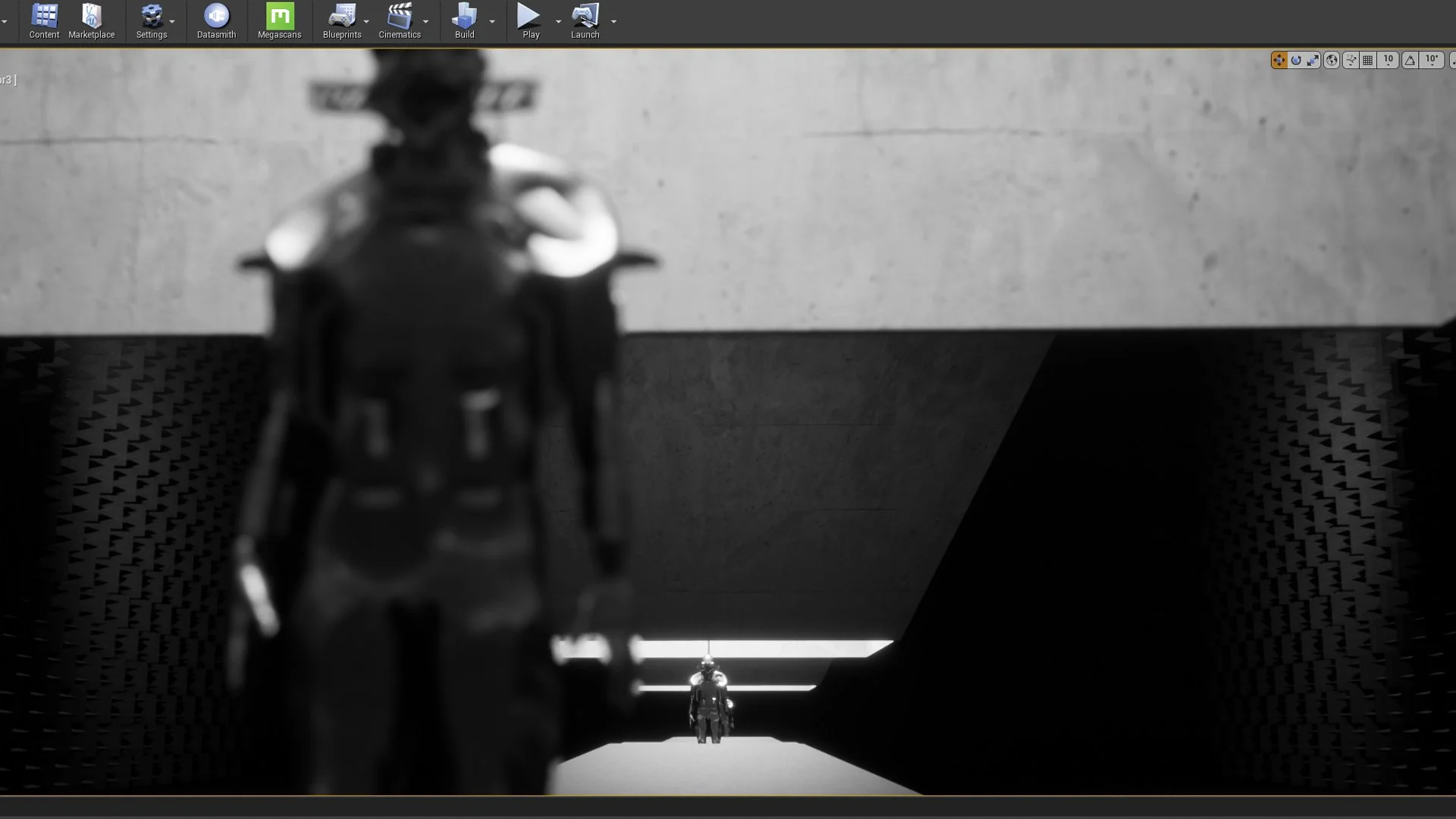Toggle world/local coordinate space globe
The width and height of the screenshot is (1456, 819).
click(x=1332, y=61)
